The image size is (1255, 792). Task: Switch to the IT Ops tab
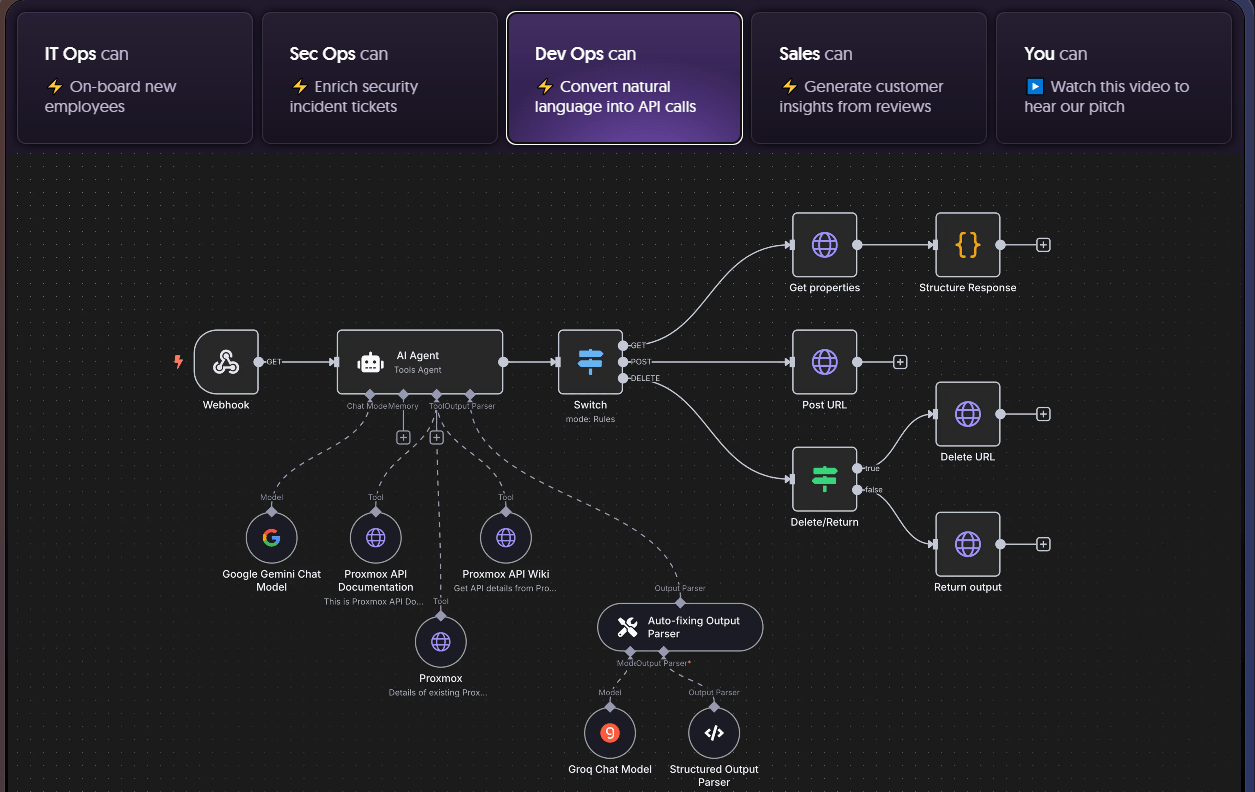point(135,78)
